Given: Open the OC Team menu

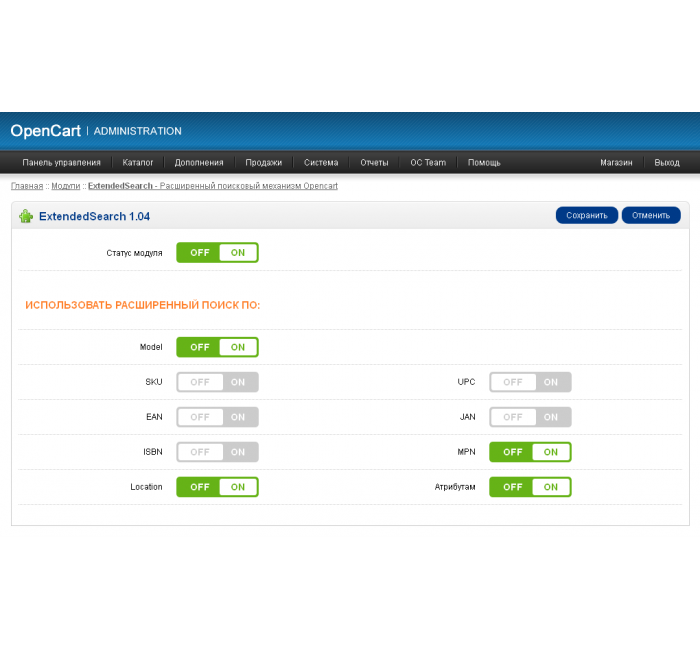Looking at the screenshot, I should click(x=428, y=162).
